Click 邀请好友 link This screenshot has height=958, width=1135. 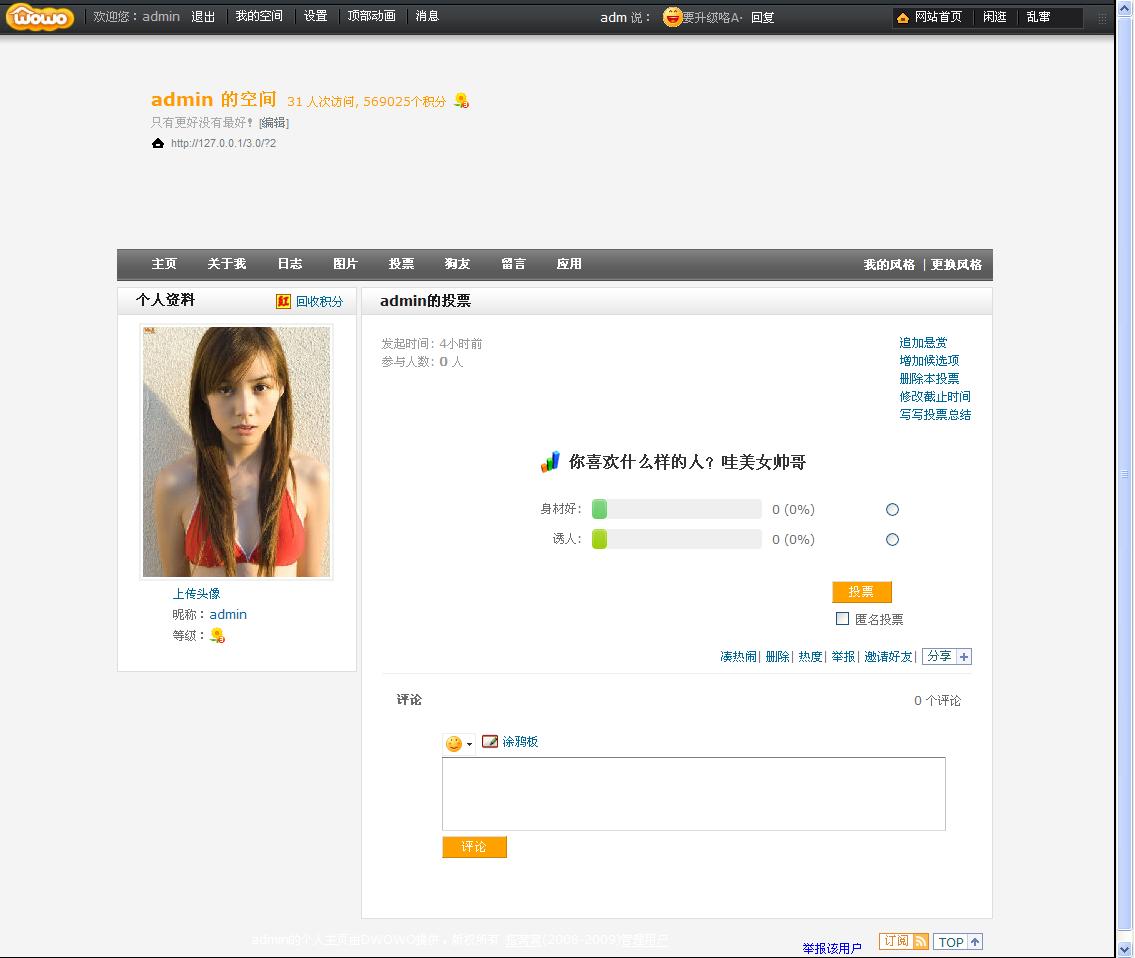888,657
